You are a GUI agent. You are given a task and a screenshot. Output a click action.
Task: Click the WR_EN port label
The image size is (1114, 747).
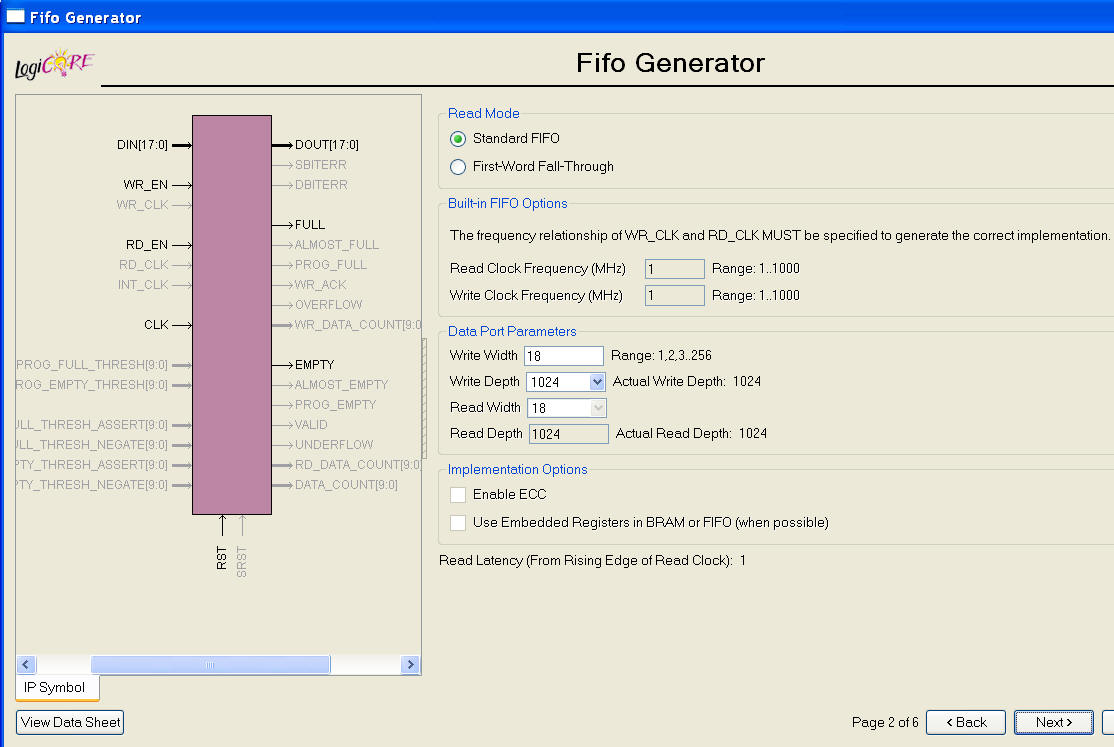(146, 185)
